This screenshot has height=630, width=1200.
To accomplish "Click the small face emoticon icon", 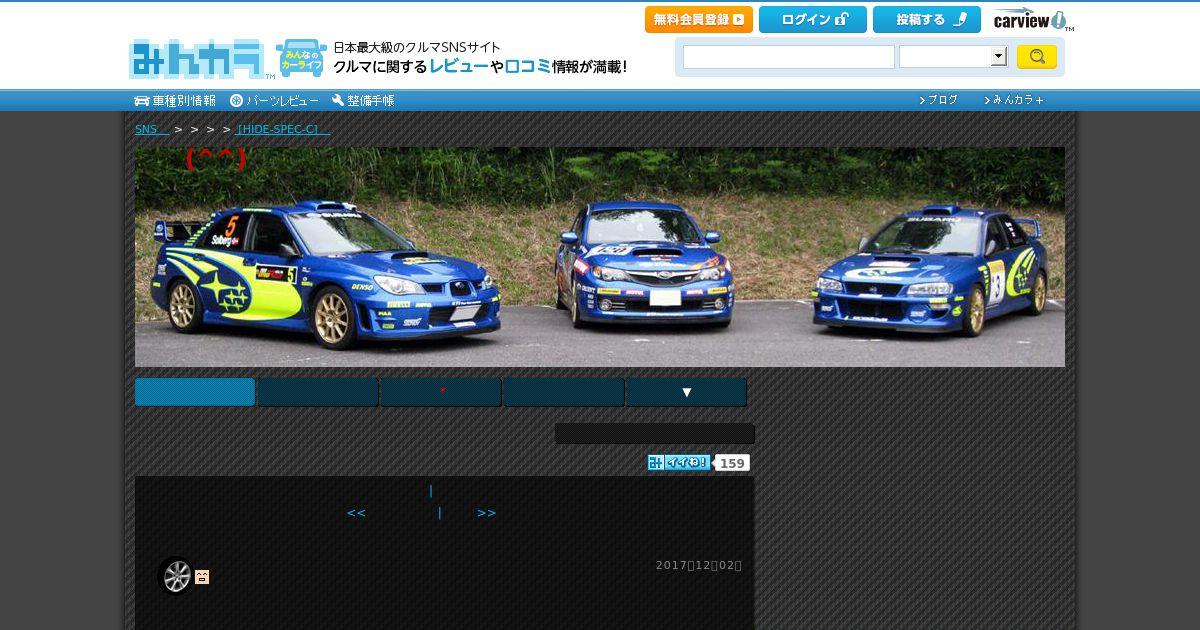I will click(x=202, y=577).
